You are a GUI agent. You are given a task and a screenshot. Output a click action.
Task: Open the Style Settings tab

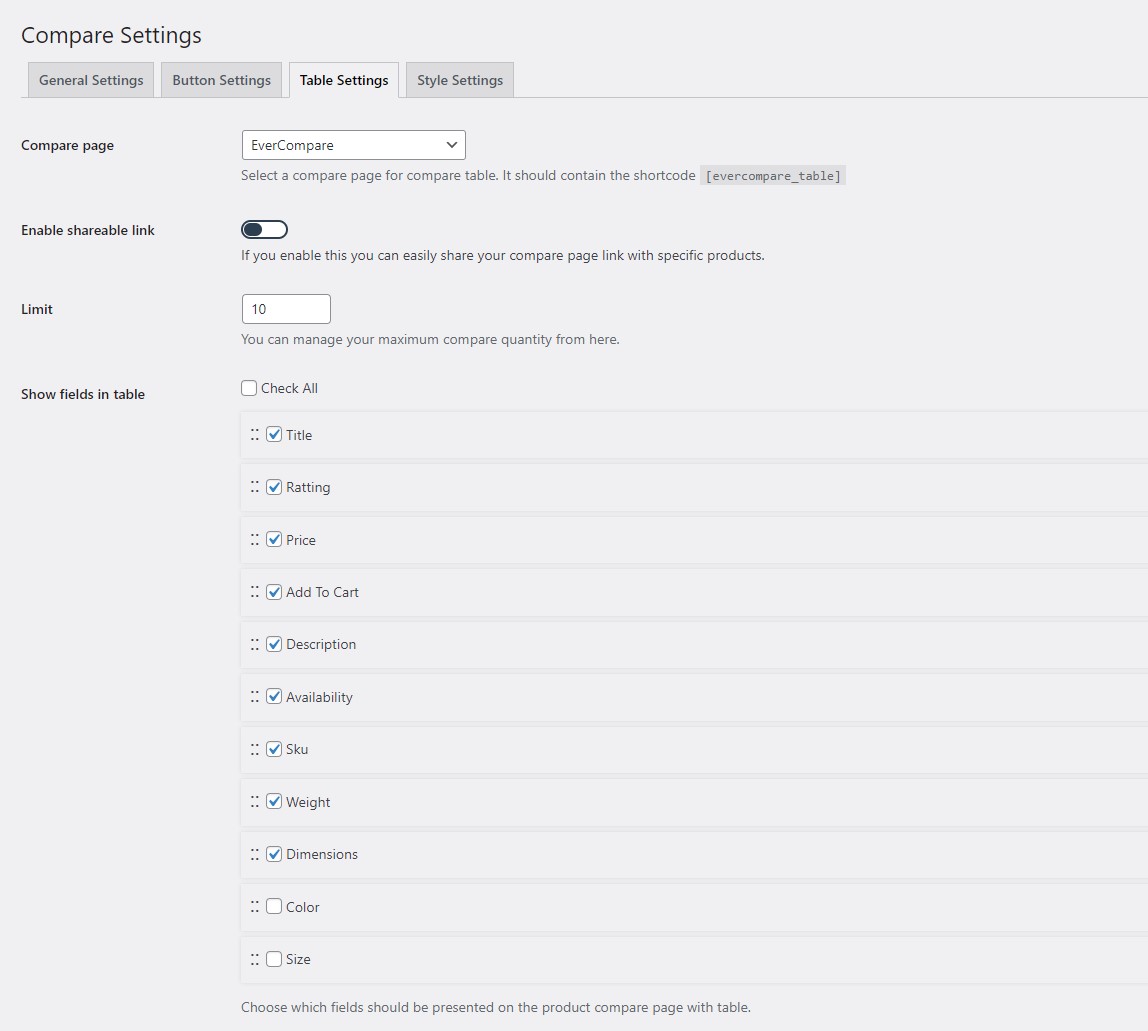[x=460, y=80]
